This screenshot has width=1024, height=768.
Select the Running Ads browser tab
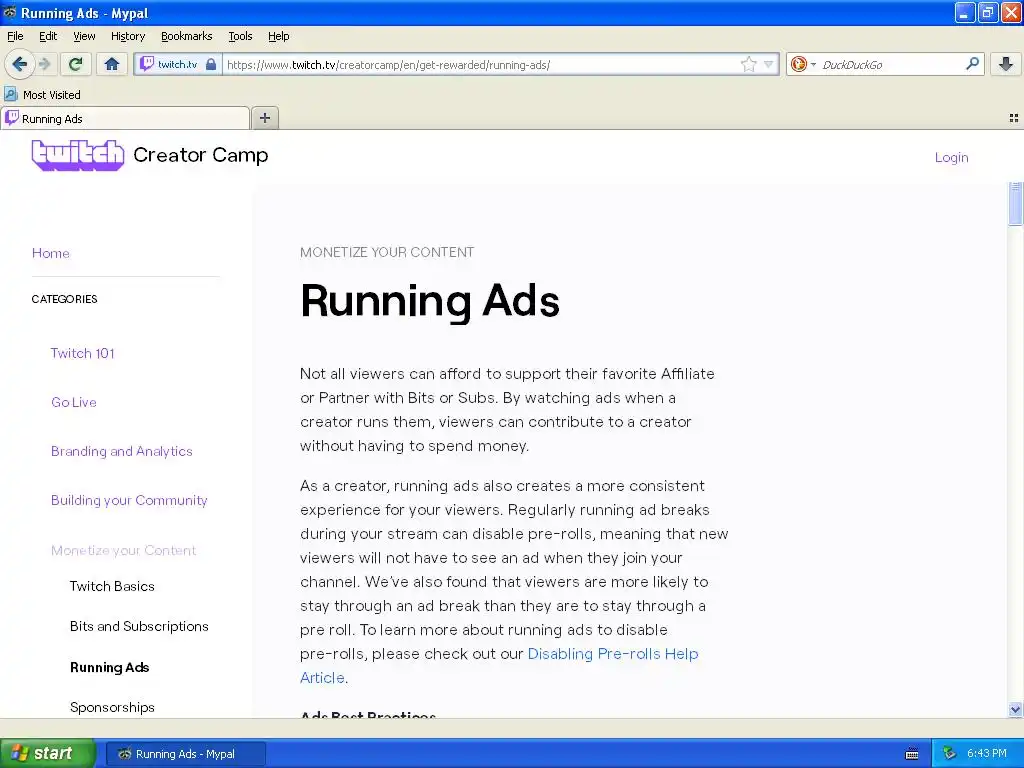(x=125, y=118)
